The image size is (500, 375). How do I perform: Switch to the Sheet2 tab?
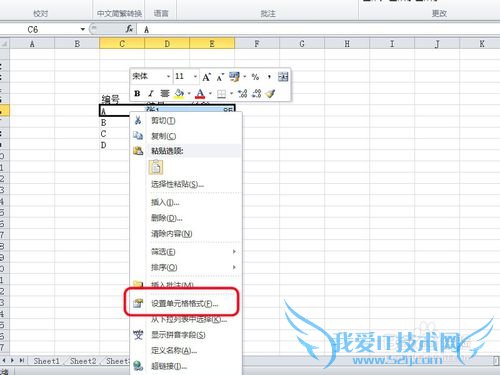tap(83, 361)
